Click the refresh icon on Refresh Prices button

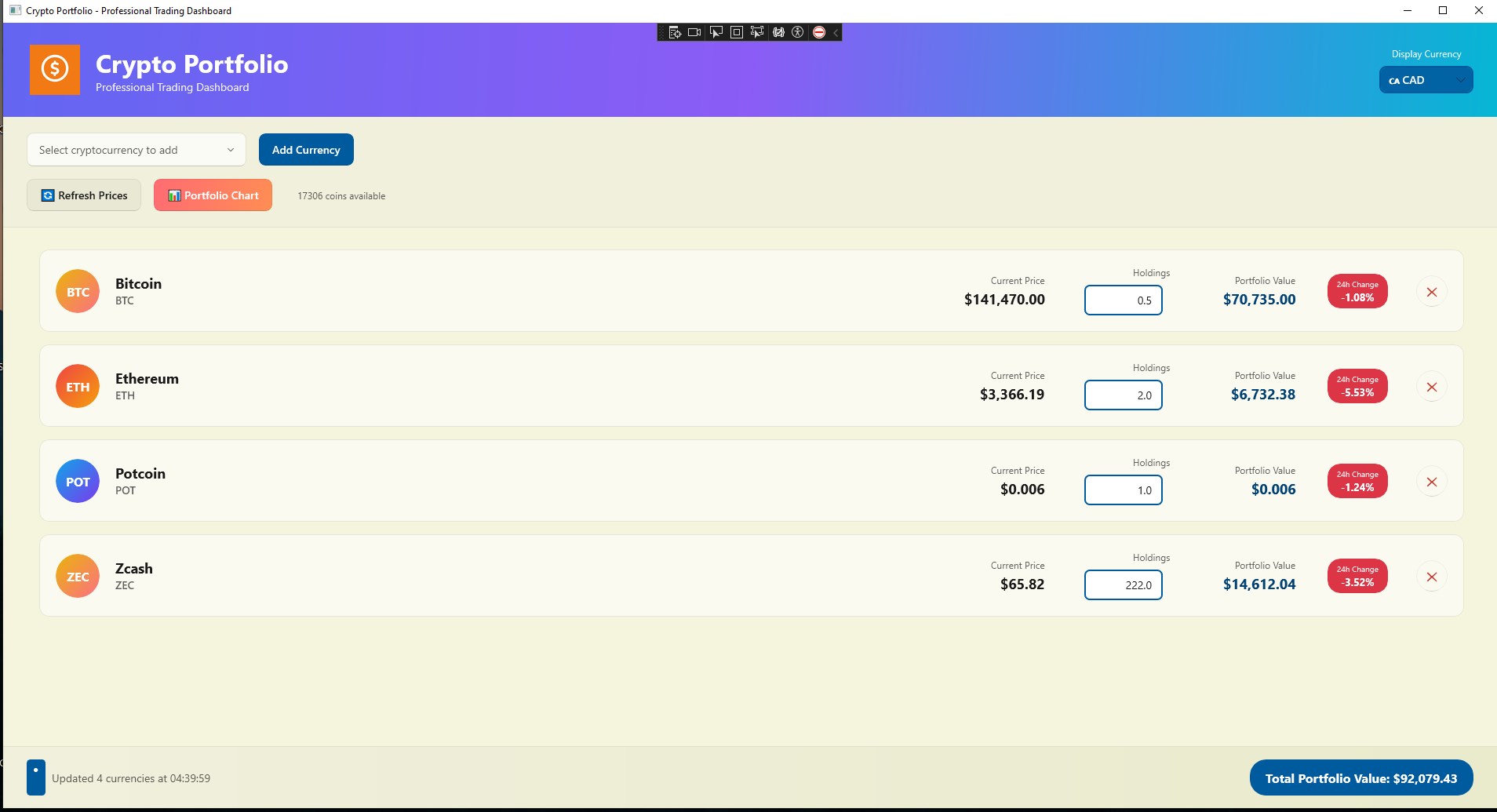48,195
